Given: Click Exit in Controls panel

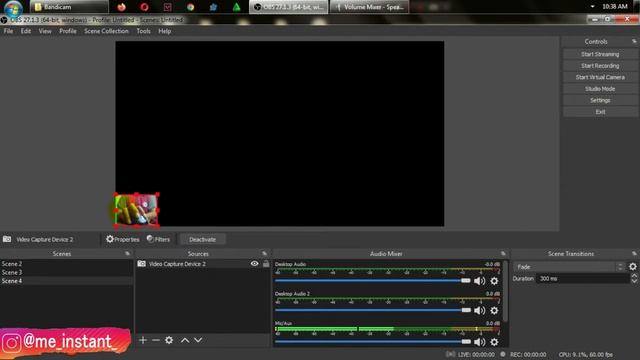Looking at the screenshot, I should pos(600,111).
